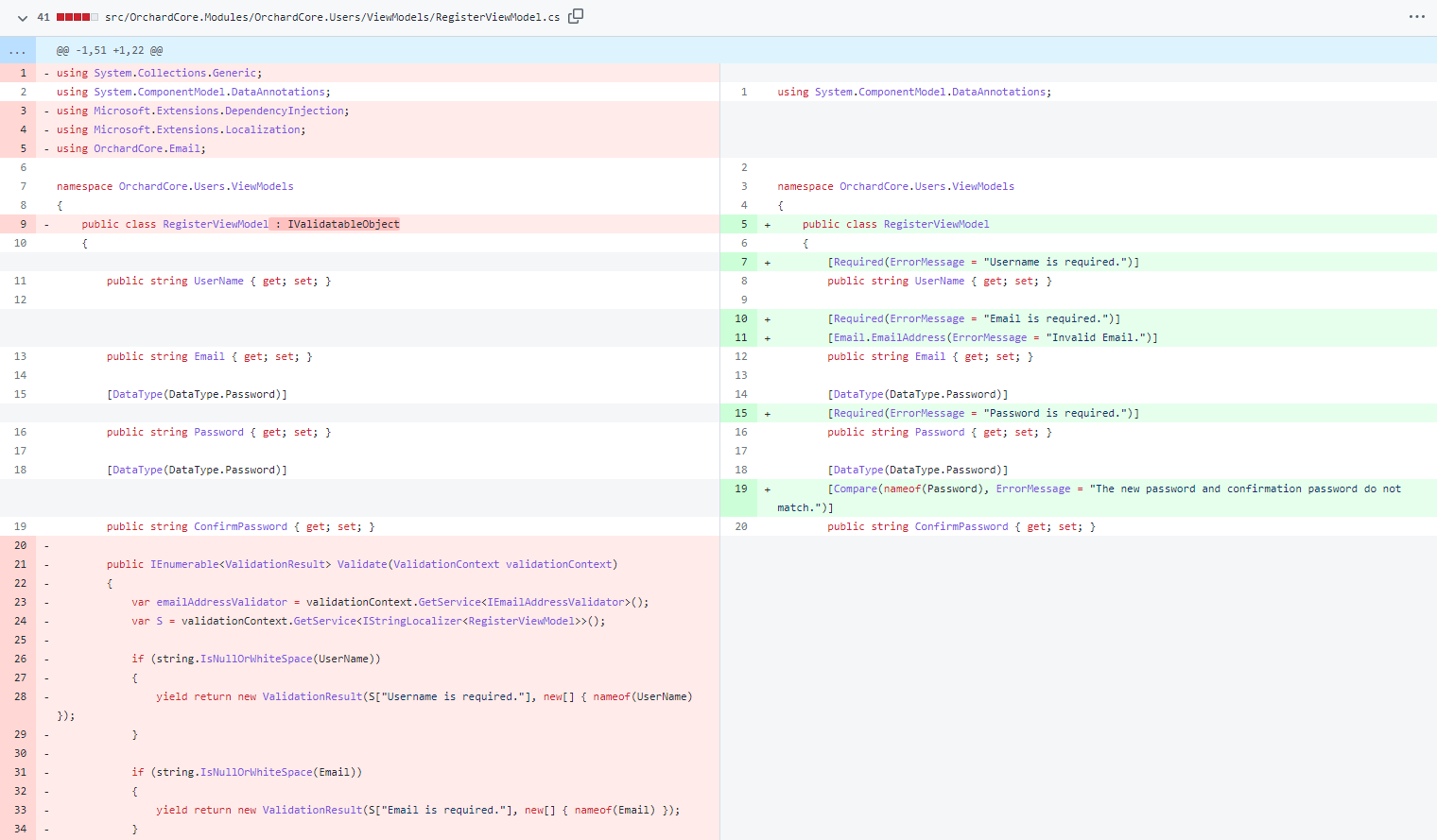Click removed IStringLocalizer GetService line

pyautogui.click(x=369, y=621)
